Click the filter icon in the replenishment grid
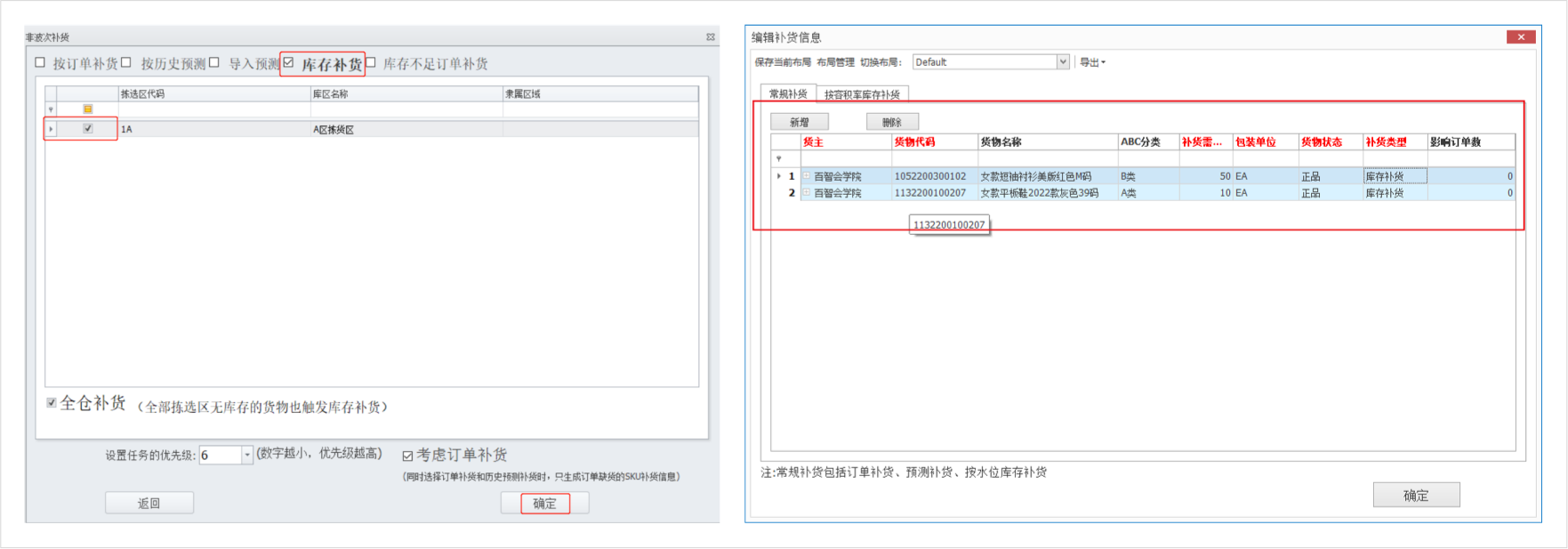 pos(779,158)
